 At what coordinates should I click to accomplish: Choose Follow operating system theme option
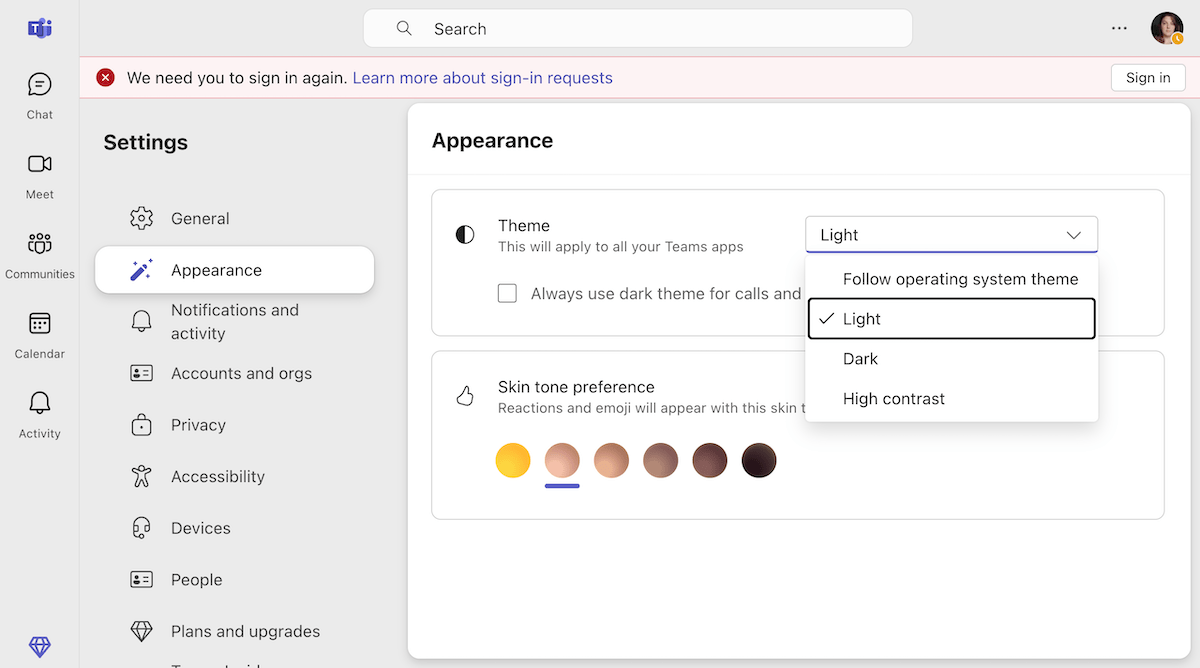951,279
